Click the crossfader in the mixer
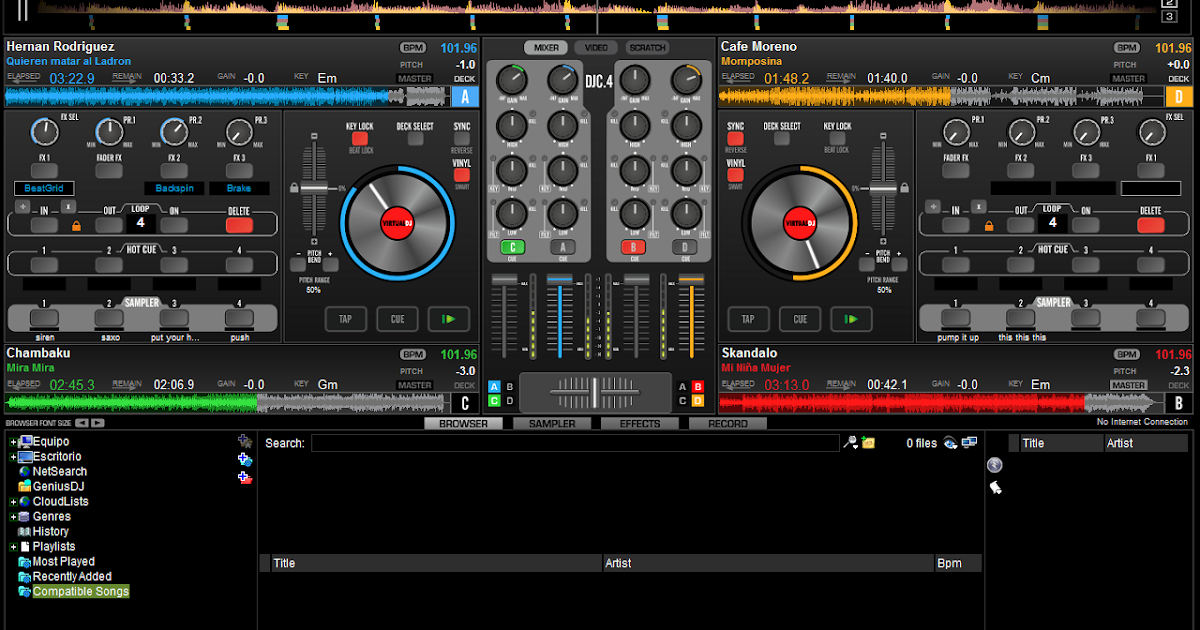This screenshot has width=1200, height=630. tap(596, 391)
